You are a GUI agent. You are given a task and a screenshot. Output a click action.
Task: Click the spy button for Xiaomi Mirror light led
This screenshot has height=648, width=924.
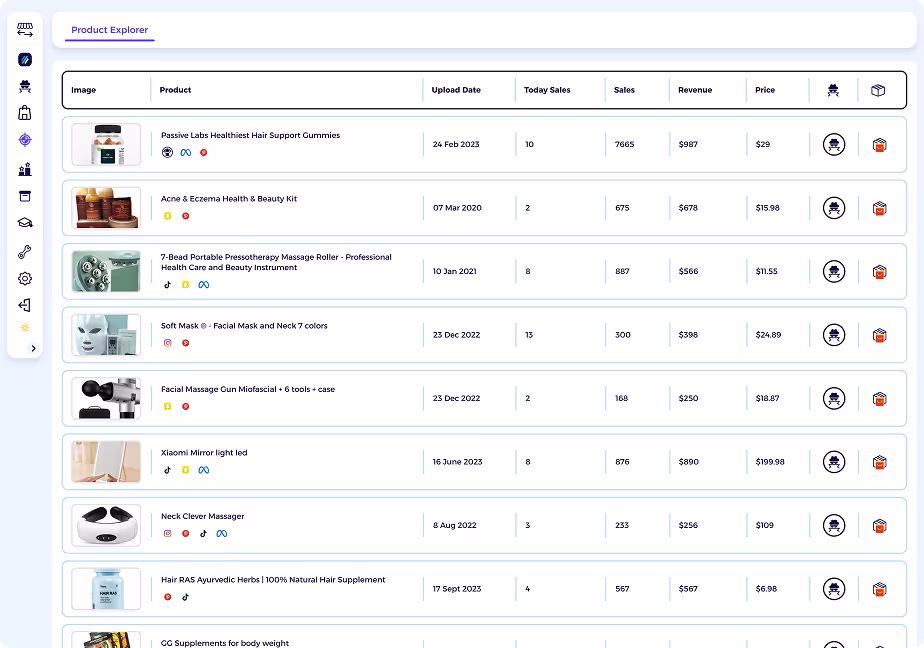point(833,462)
